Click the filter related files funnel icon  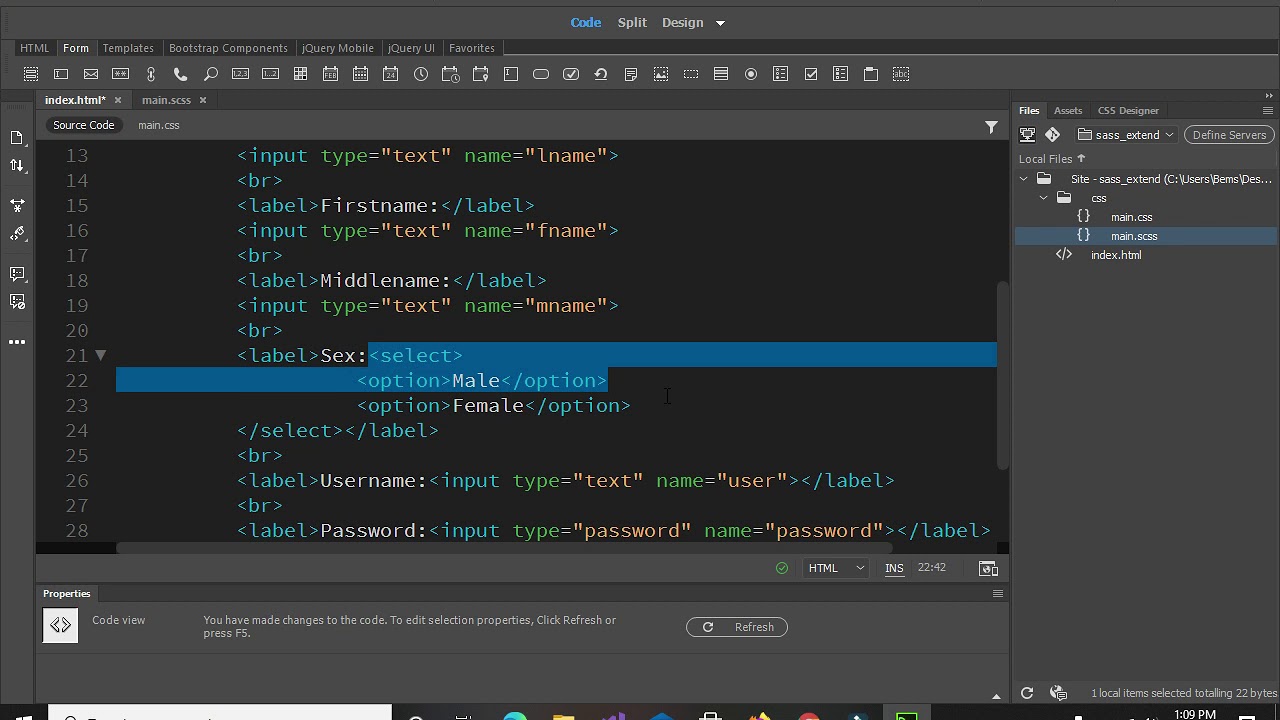click(991, 126)
